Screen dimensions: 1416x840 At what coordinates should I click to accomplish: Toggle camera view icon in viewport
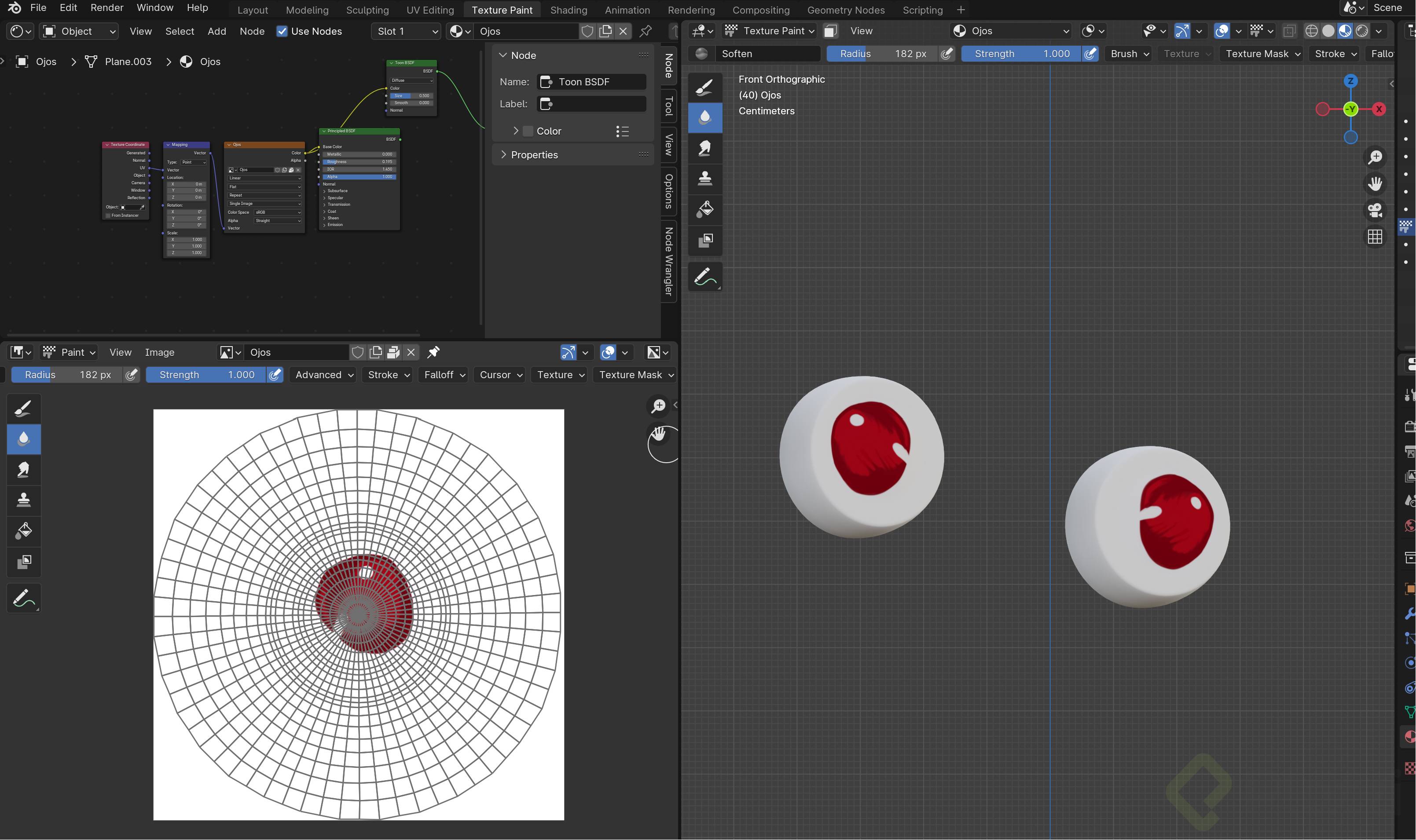[x=1375, y=210]
